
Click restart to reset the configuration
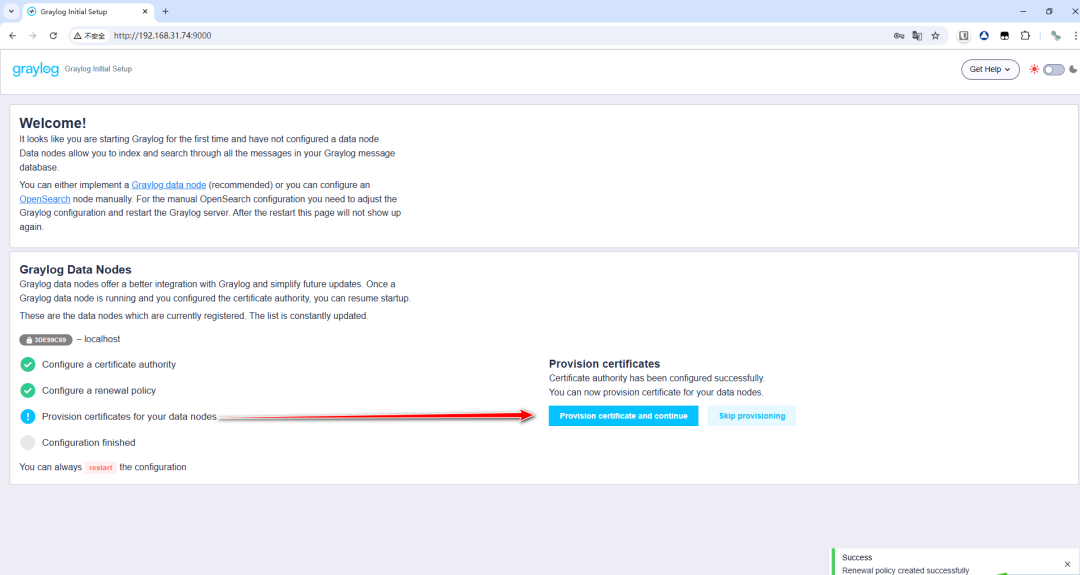click(x=101, y=468)
